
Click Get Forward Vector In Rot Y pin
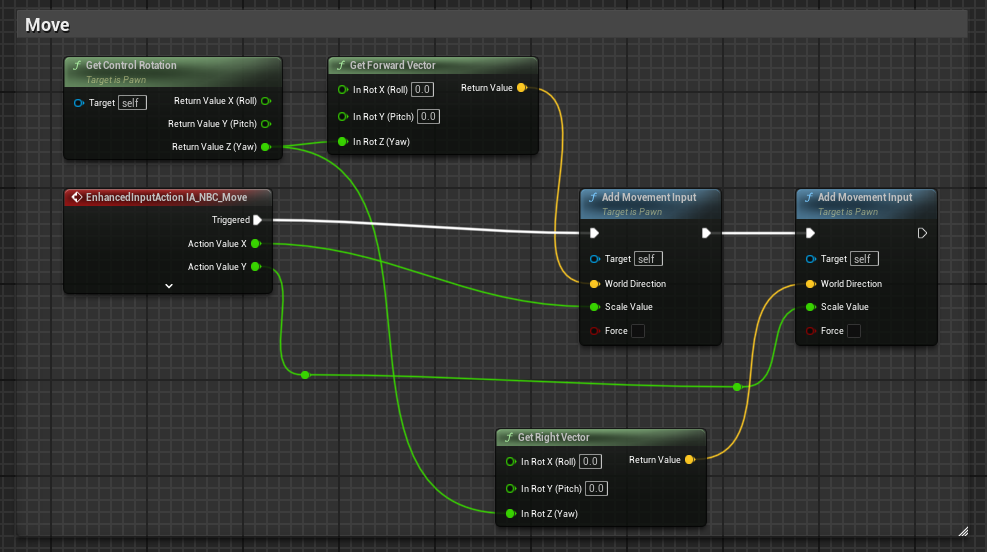click(342, 116)
